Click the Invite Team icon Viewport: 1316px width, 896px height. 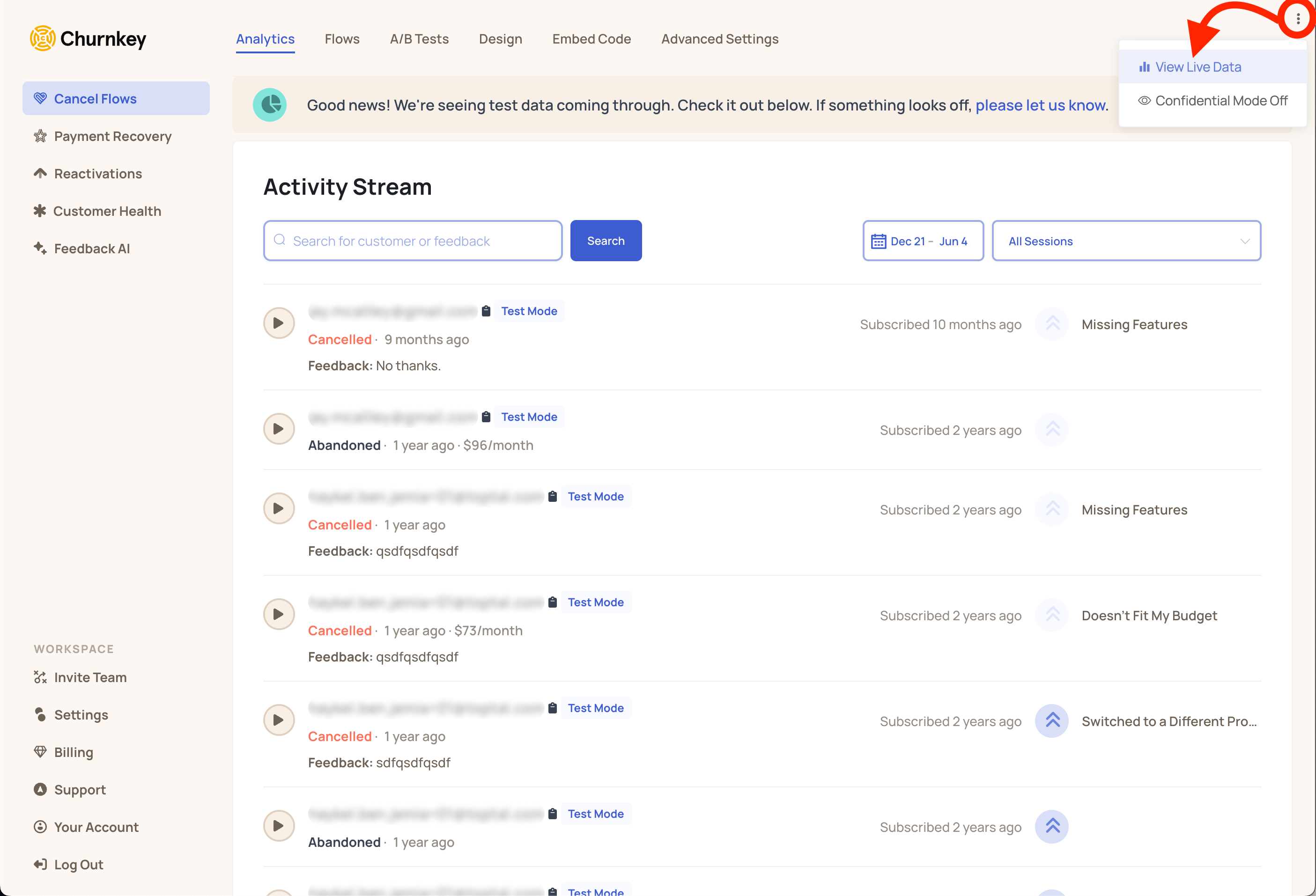pyautogui.click(x=40, y=677)
